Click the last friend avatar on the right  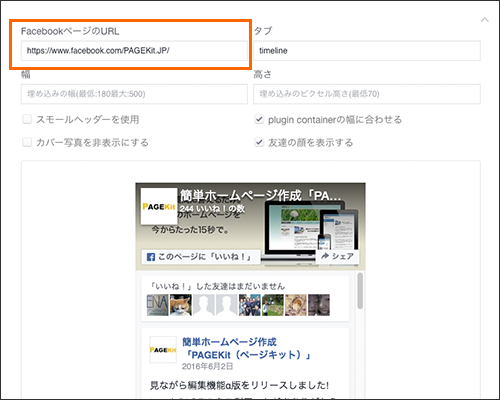(319, 305)
